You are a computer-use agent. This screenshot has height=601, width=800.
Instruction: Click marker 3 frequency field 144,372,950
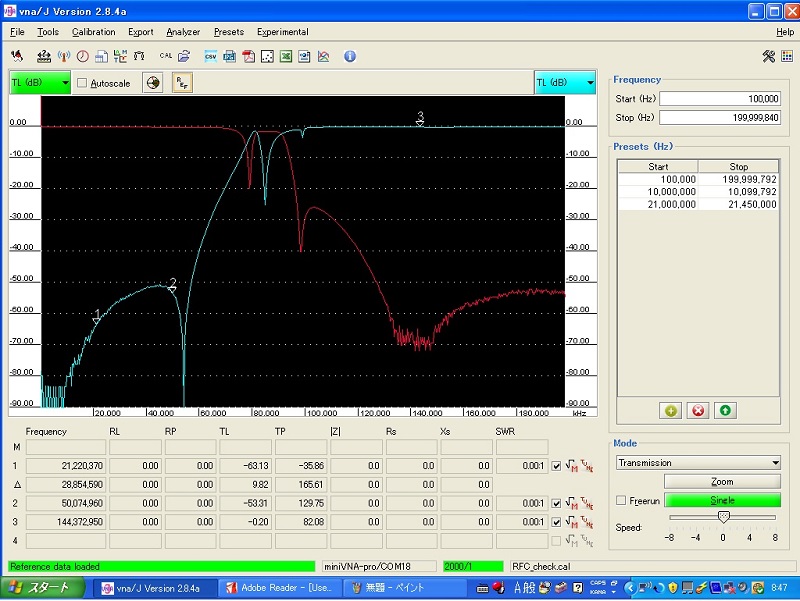pyautogui.click(x=66, y=522)
